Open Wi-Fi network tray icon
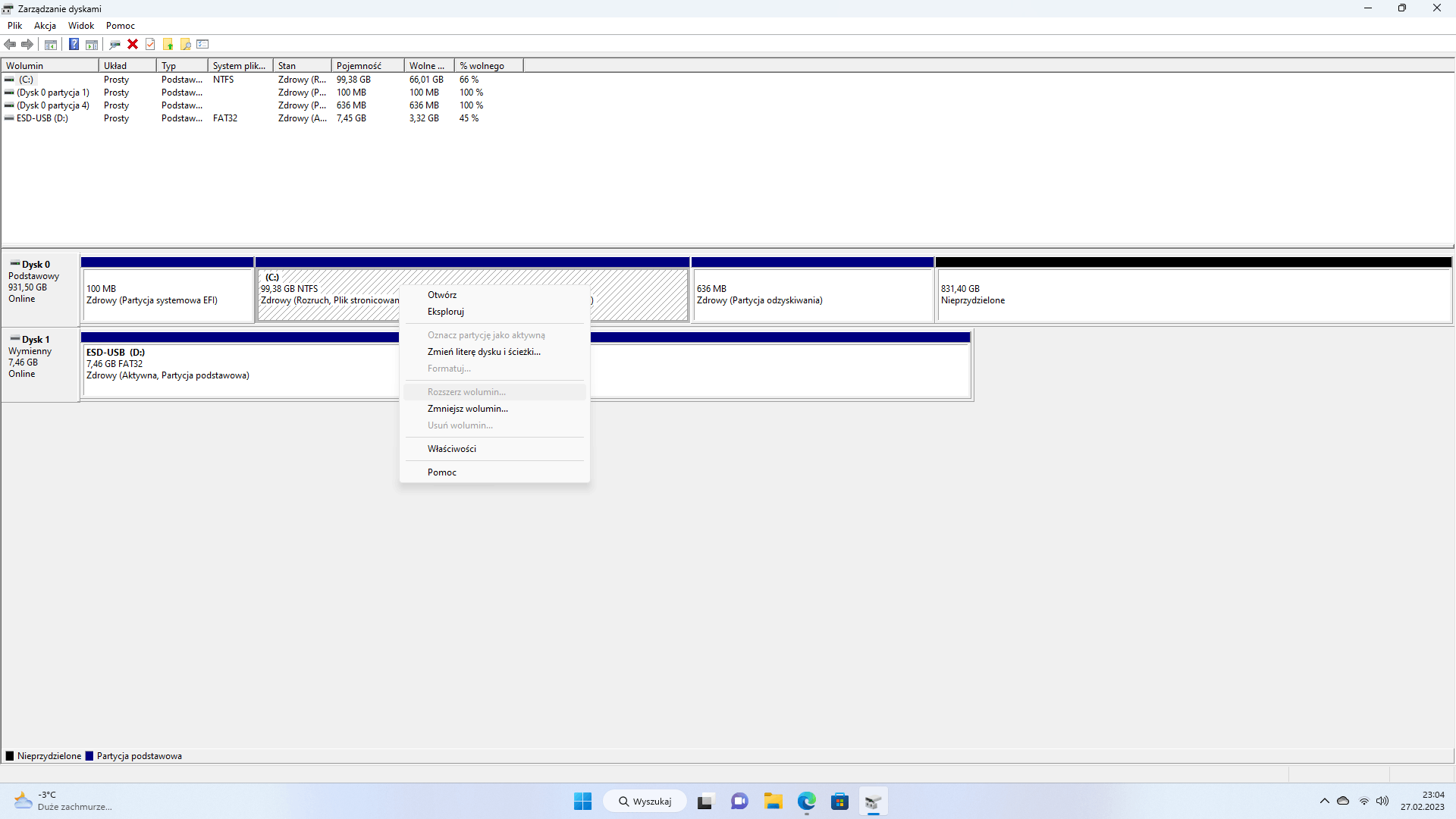The image size is (1456, 819). point(1363,802)
